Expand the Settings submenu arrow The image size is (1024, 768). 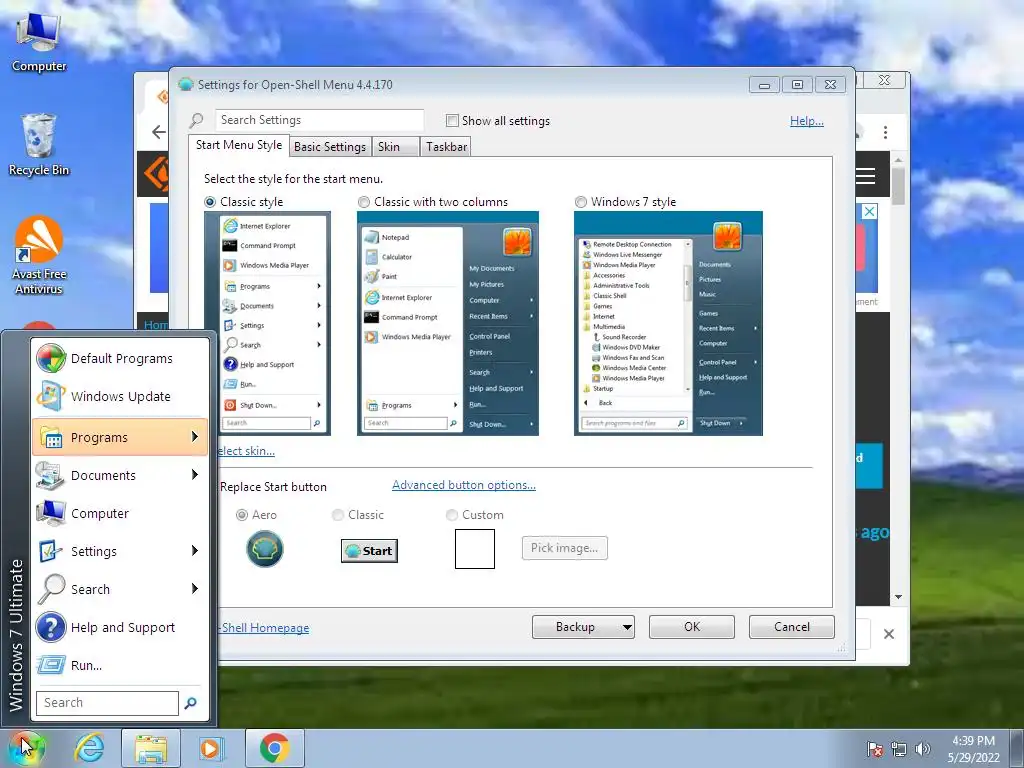point(195,551)
